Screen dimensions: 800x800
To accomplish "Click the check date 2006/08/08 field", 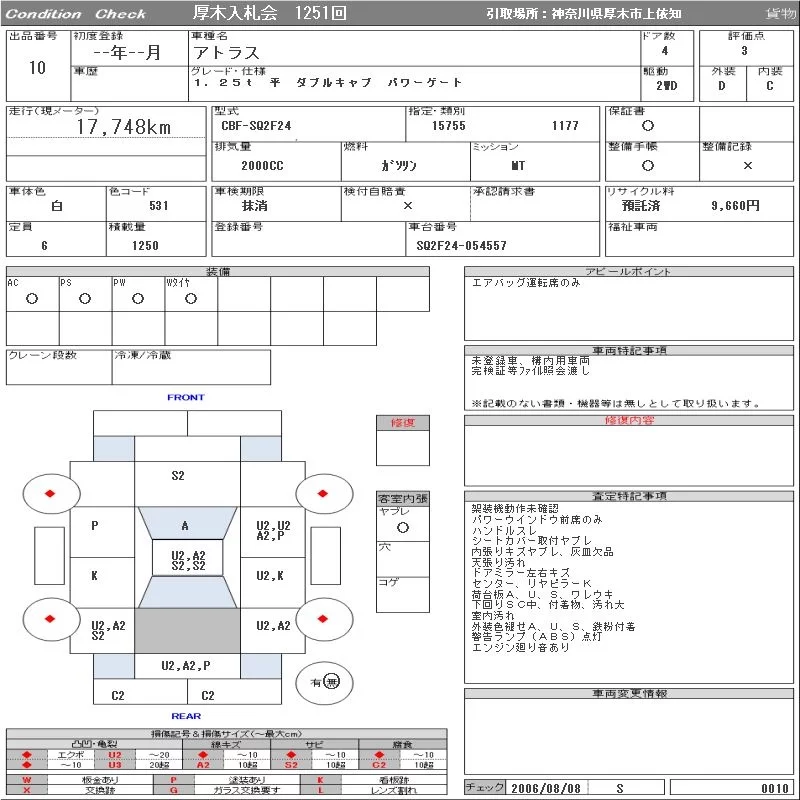I will [x=546, y=788].
